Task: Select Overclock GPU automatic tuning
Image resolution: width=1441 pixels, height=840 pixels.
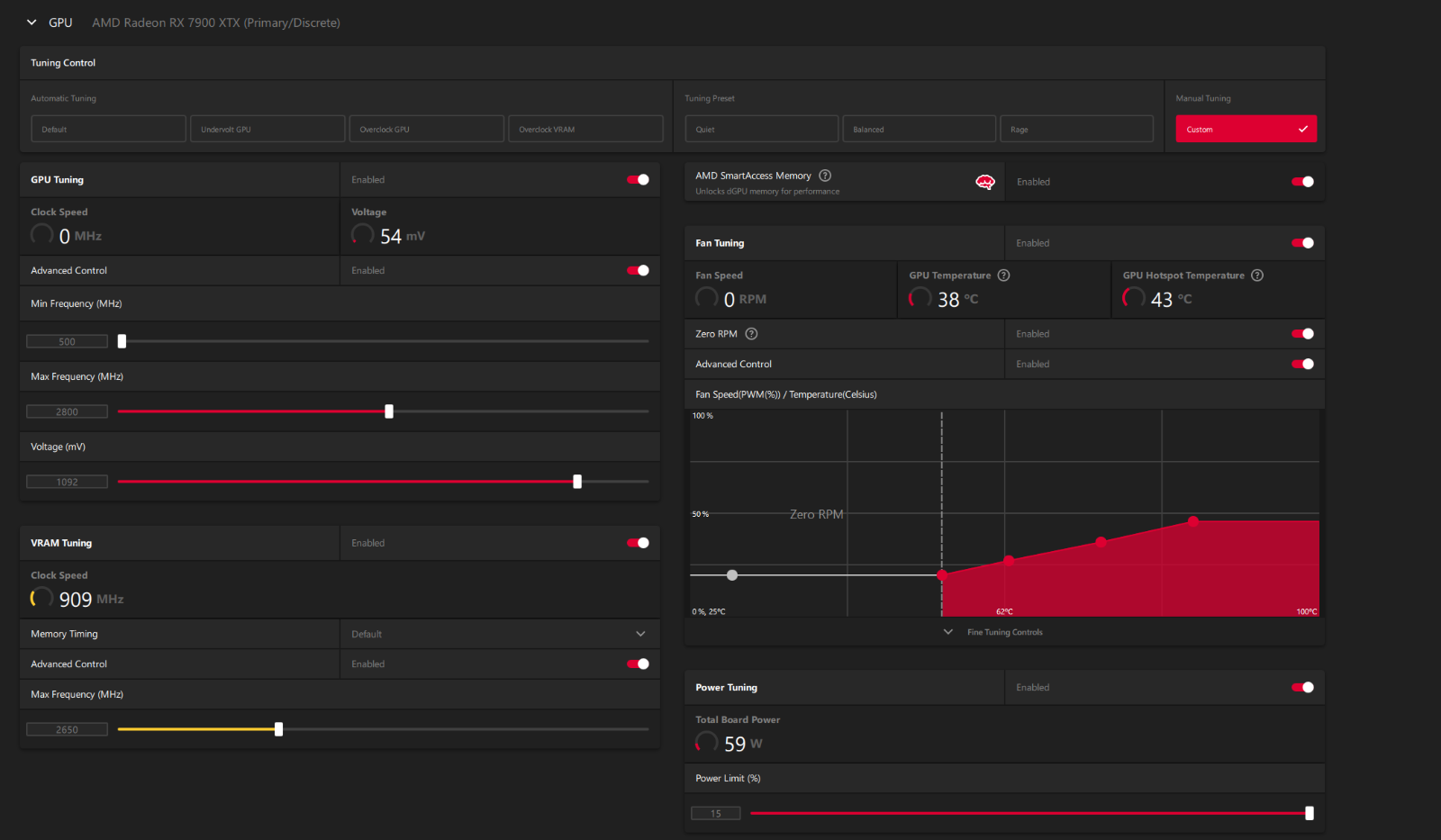Action: (426, 129)
